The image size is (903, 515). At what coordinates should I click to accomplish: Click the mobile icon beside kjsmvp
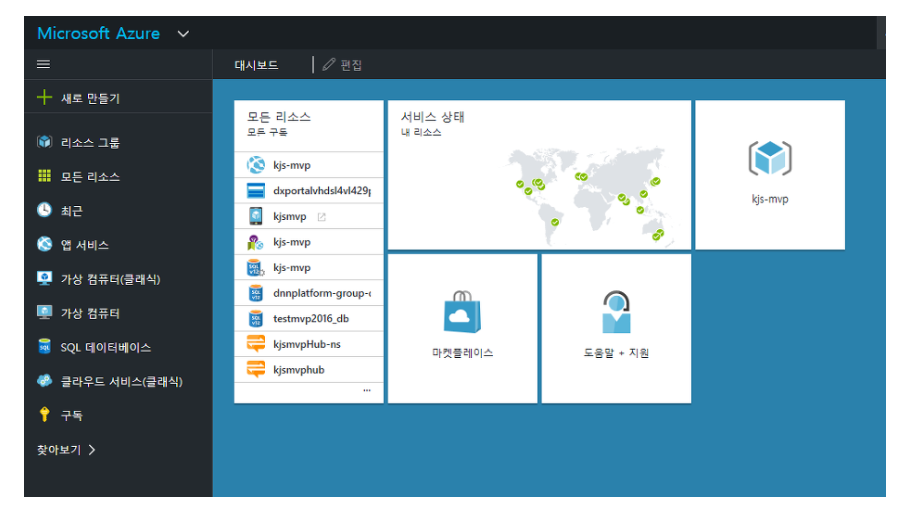pos(256,216)
